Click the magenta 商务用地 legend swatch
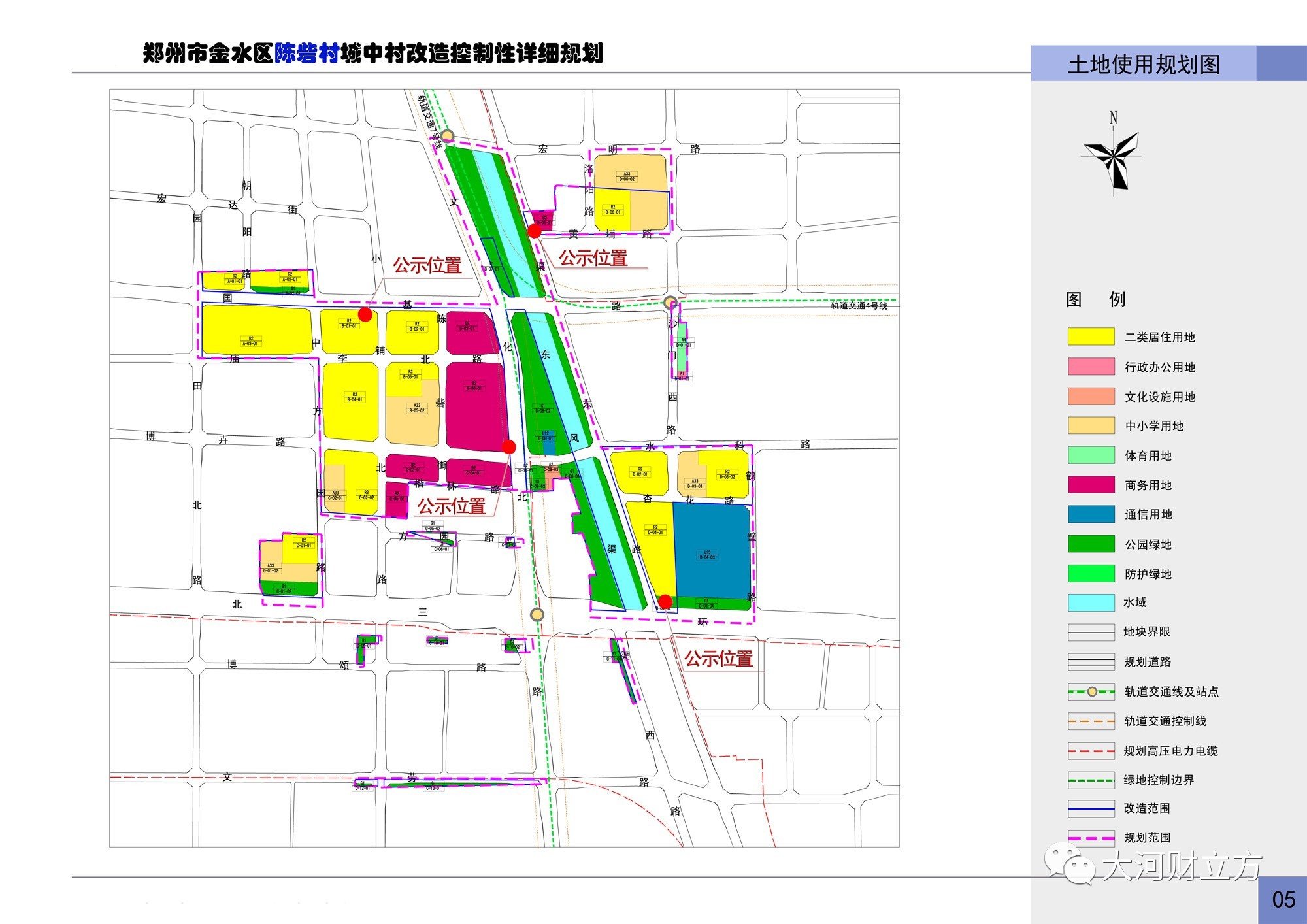Viewport: 1307px width, 924px height. 1091,485
